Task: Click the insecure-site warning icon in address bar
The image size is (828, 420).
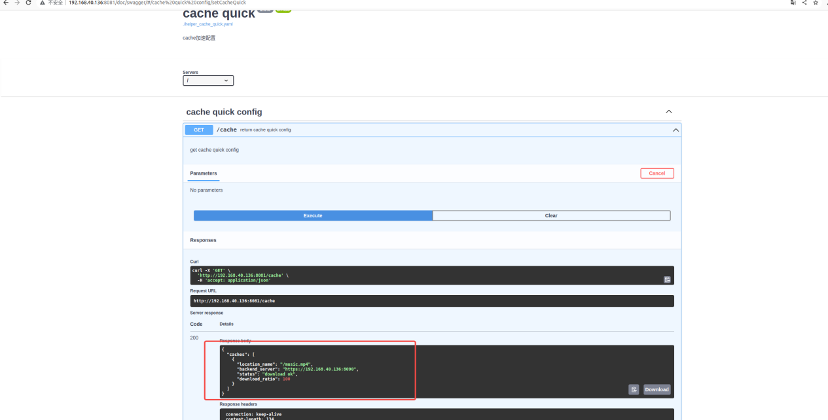Action: pos(42,3)
